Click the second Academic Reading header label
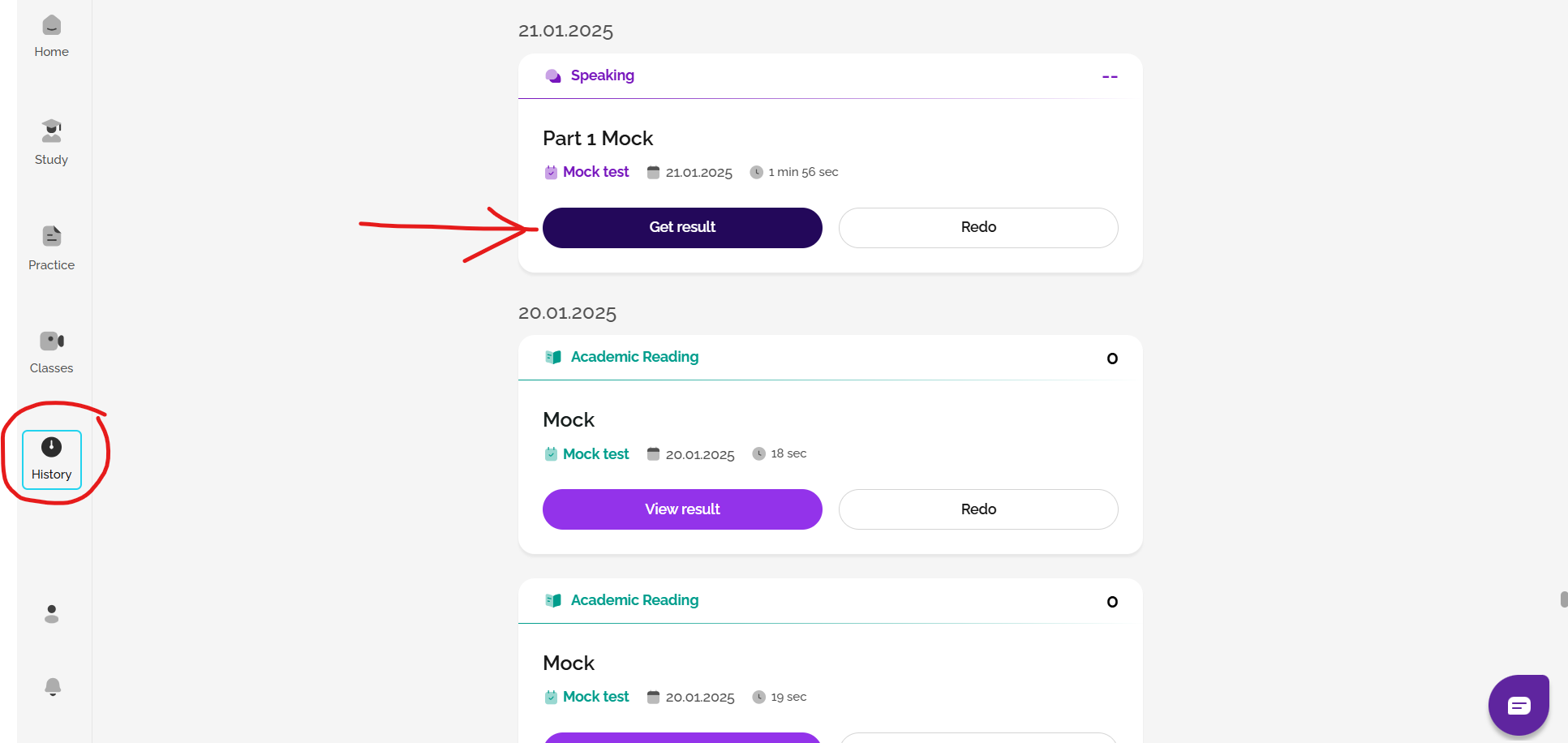This screenshot has width=1568, height=743. click(634, 600)
